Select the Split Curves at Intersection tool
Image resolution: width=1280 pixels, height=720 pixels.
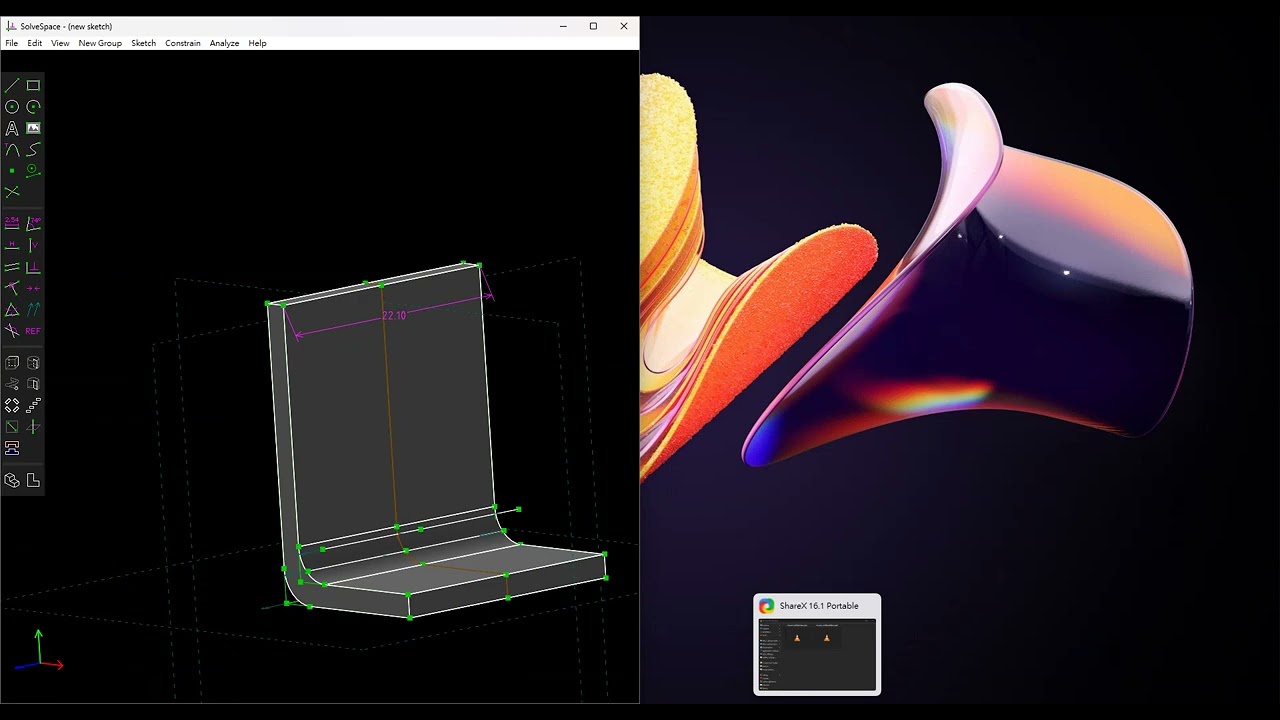(12, 191)
